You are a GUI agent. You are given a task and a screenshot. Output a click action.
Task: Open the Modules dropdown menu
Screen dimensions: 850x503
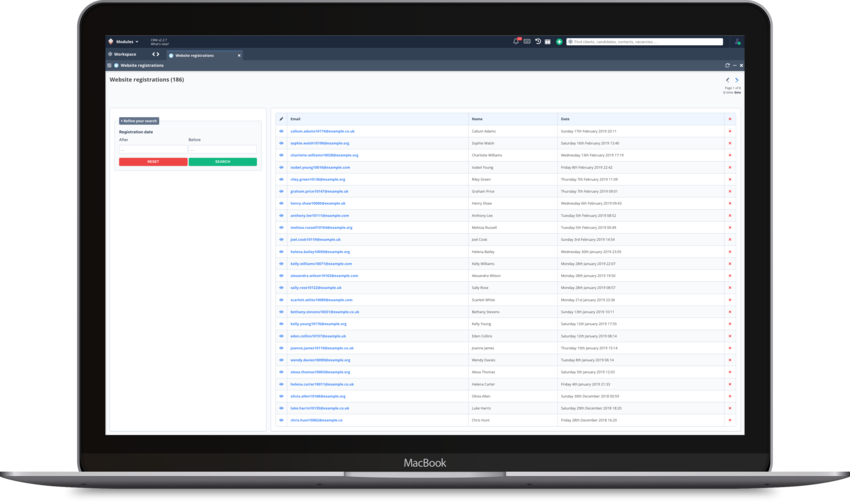pyautogui.click(x=127, y=42)
